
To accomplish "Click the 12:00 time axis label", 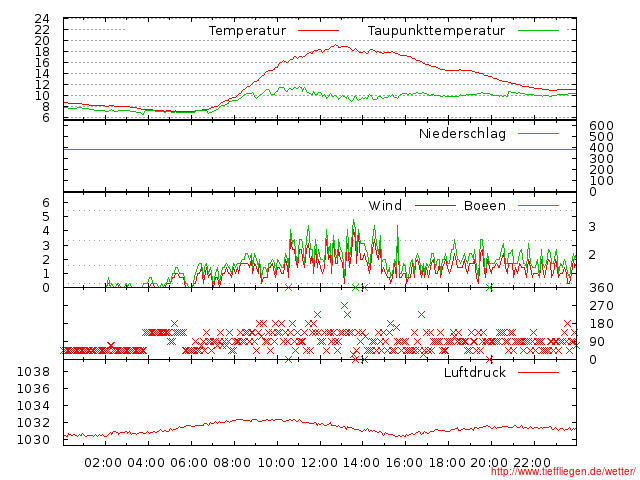I will (x=319, y=463).
